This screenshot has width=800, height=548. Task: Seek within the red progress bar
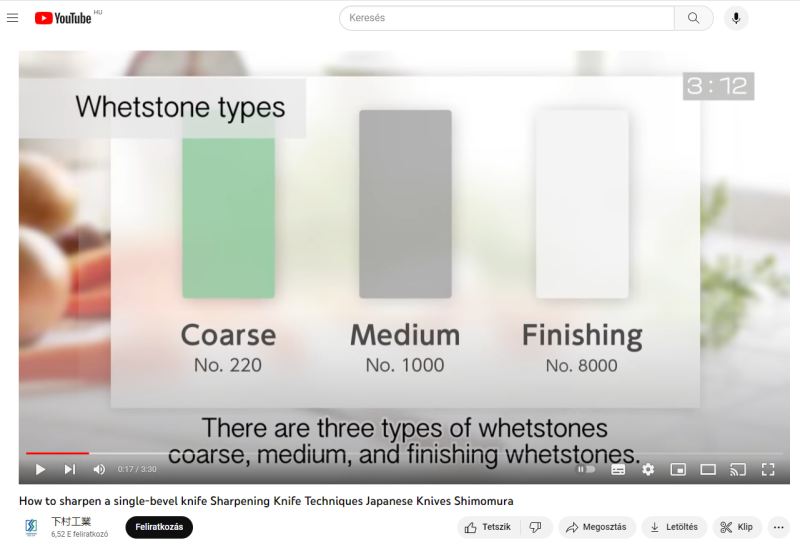57,453
